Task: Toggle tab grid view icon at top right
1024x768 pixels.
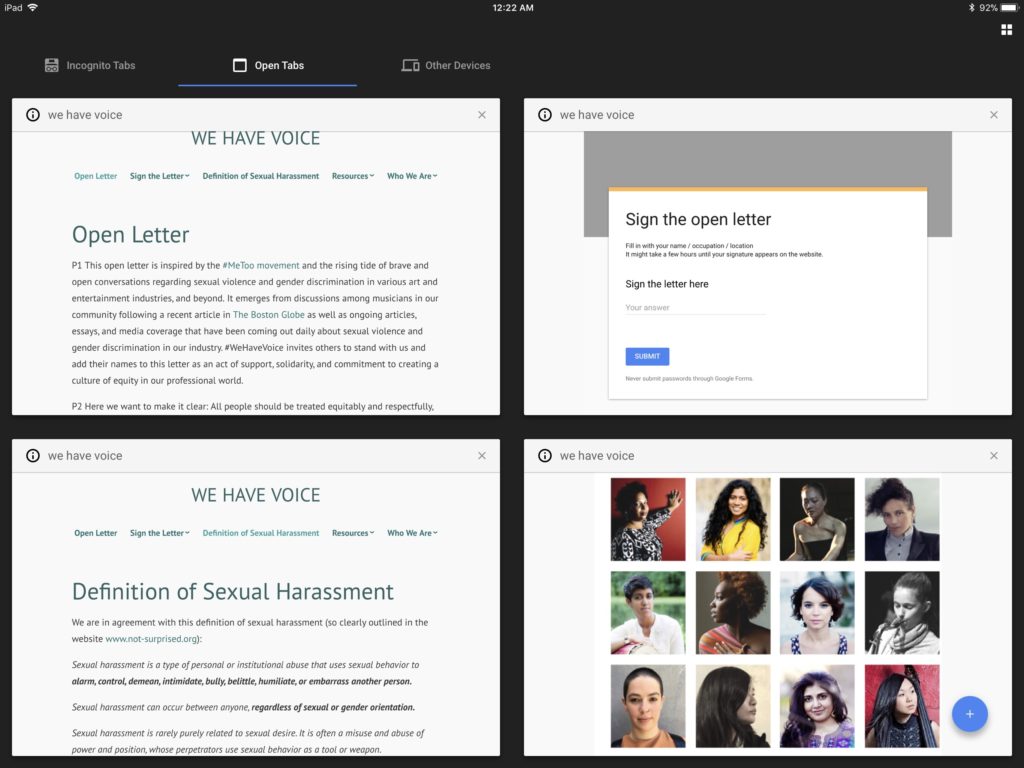Action: [1006, 29]
